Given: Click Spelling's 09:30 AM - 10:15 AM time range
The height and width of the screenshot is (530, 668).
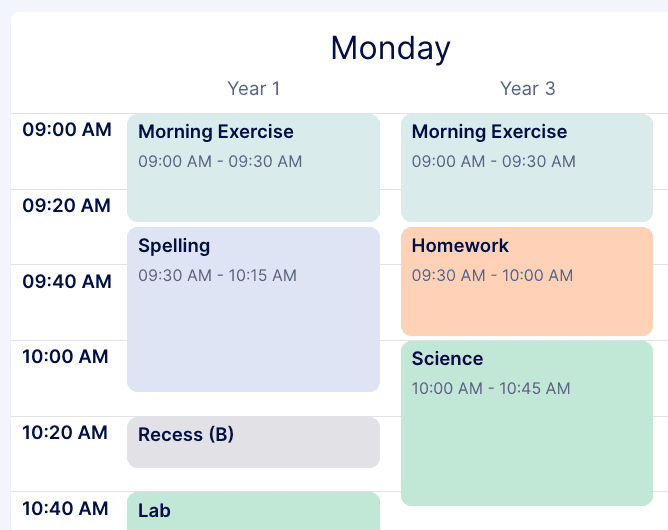Looking at the screenshot, I should (x=217, y=275).
